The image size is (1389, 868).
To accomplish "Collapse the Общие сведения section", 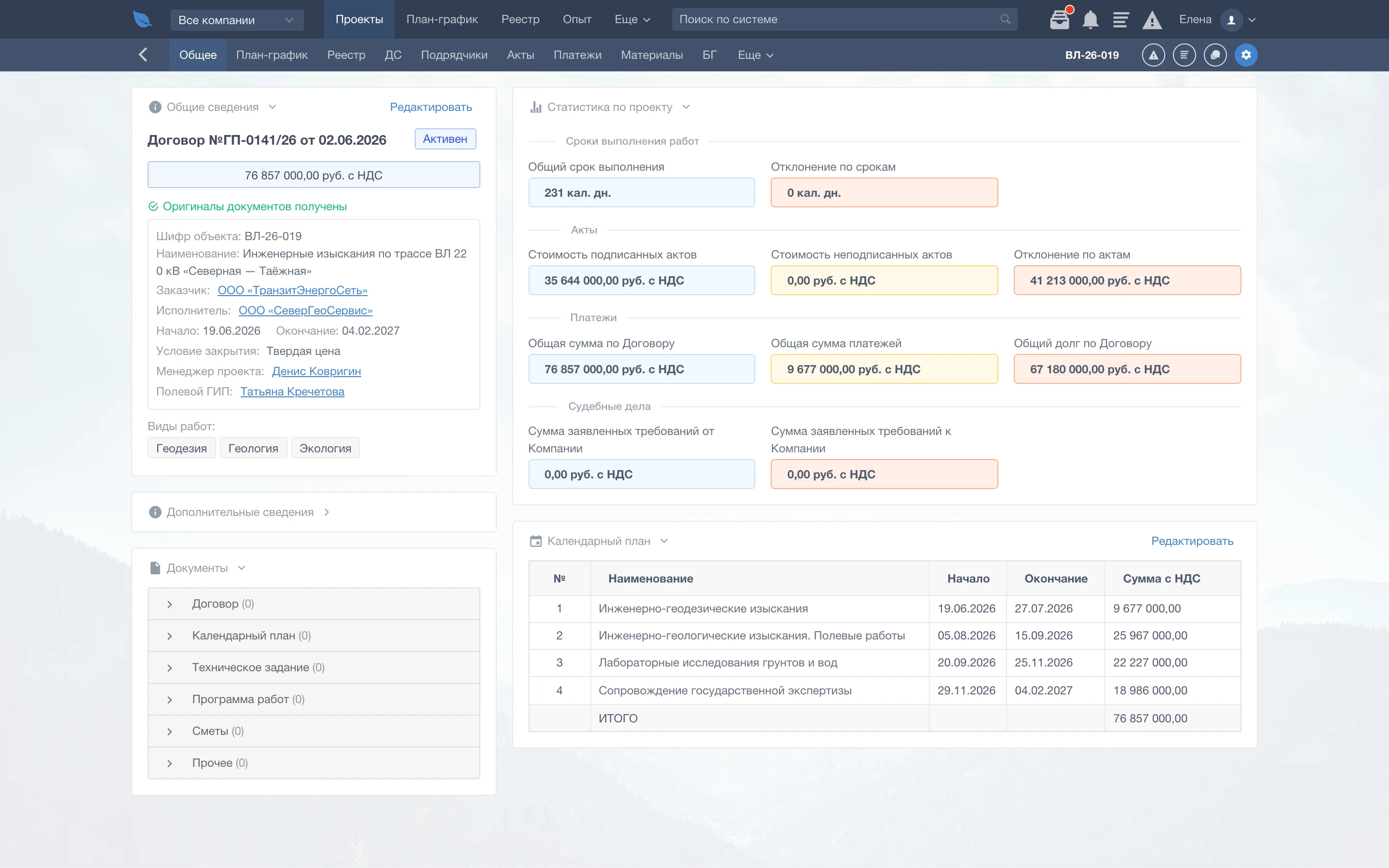I will [x=272, y=107].
